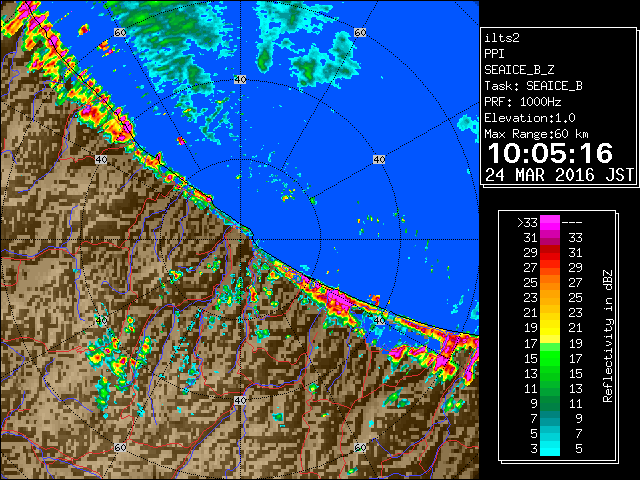
Task: Select the bright green legend band near 15-17
Action: 550,358
